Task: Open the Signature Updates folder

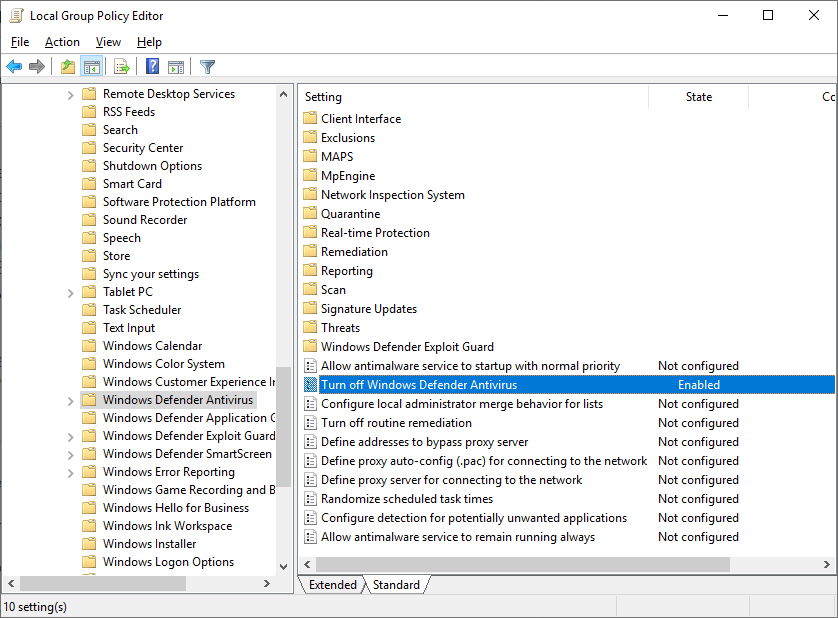Action: [x=369, y=308]
